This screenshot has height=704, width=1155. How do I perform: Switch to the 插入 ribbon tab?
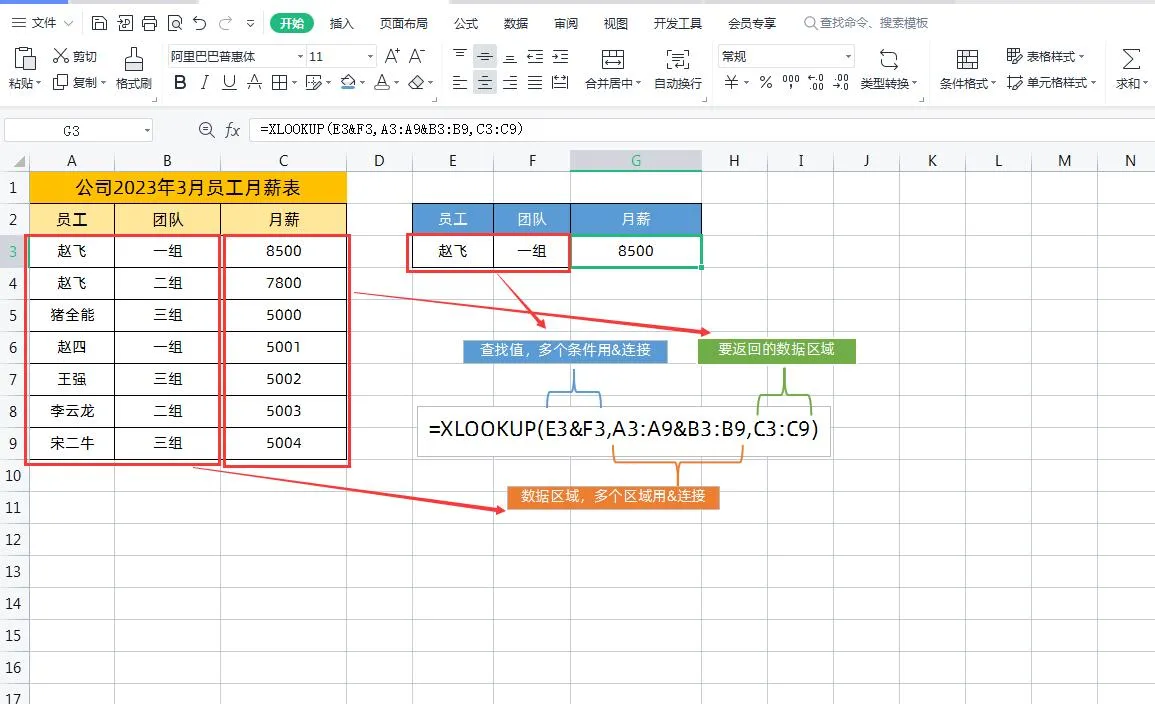340,21
